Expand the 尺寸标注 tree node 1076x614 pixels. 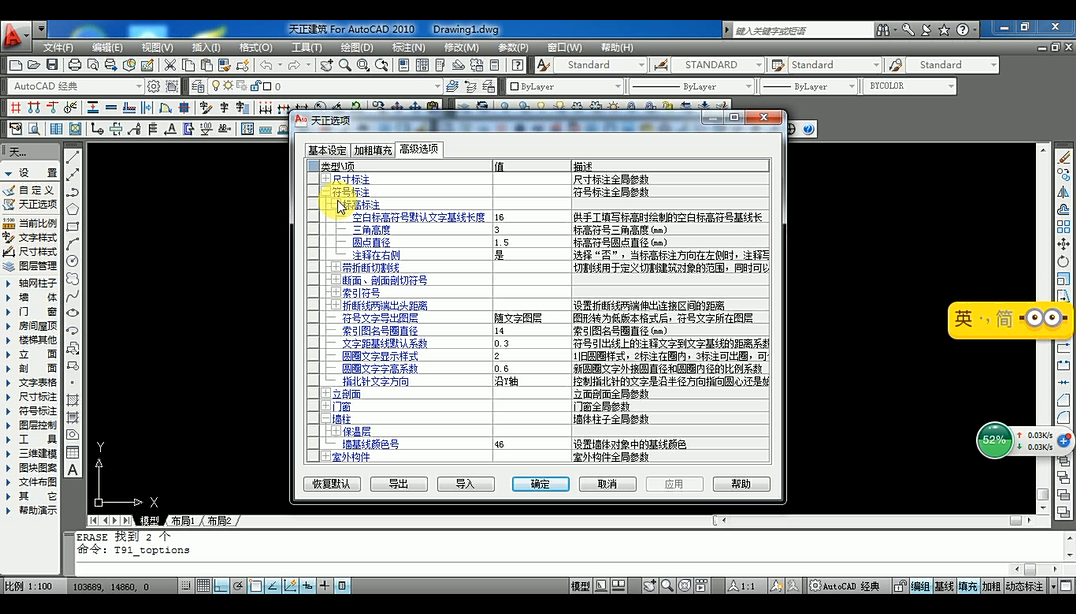pyautogui.click(x=326, y=179)
